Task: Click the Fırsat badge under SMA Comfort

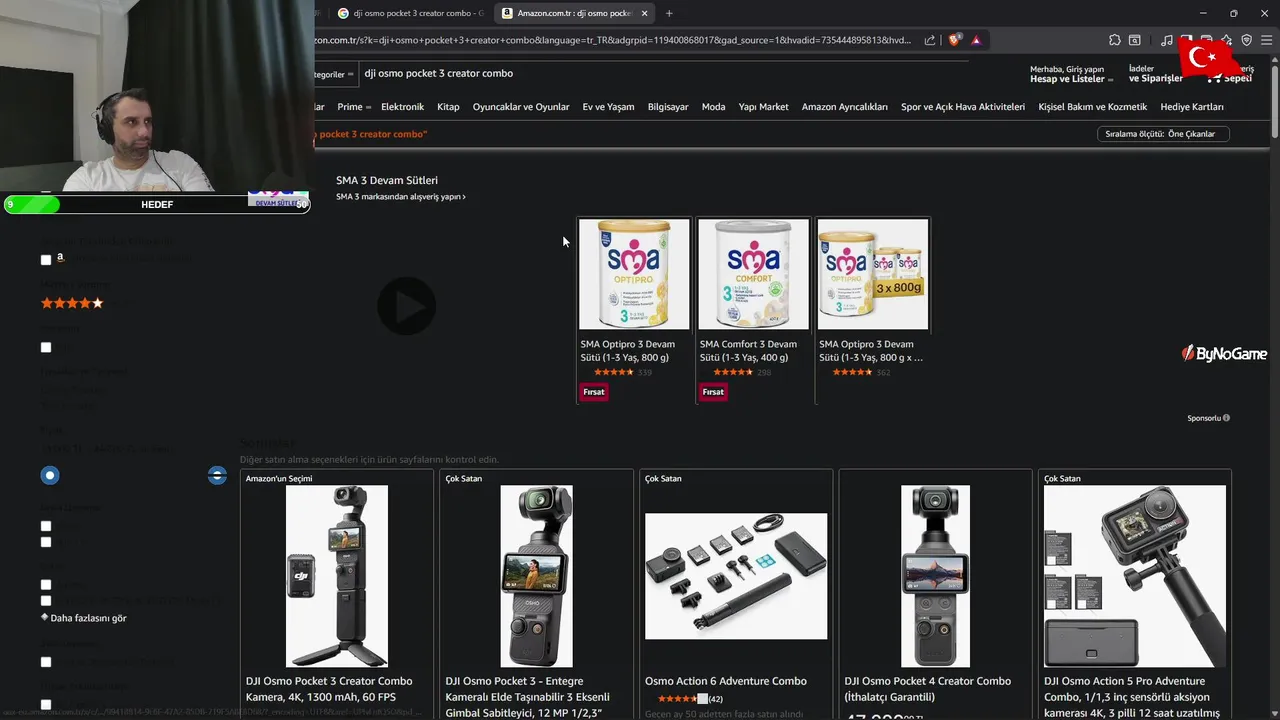Action: coord(713,392)
